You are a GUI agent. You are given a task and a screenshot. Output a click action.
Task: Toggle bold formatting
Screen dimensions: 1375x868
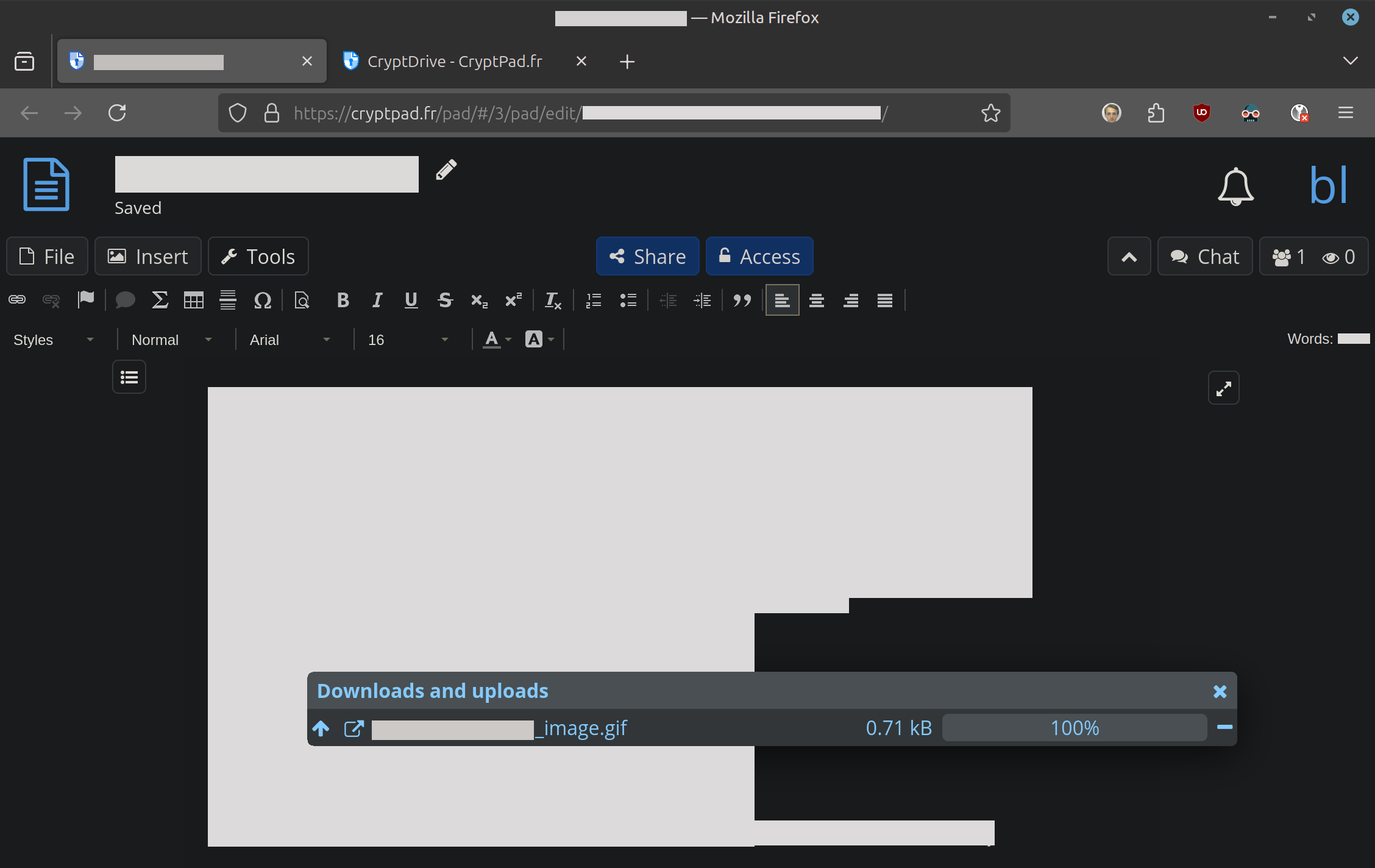coord(343,300)
